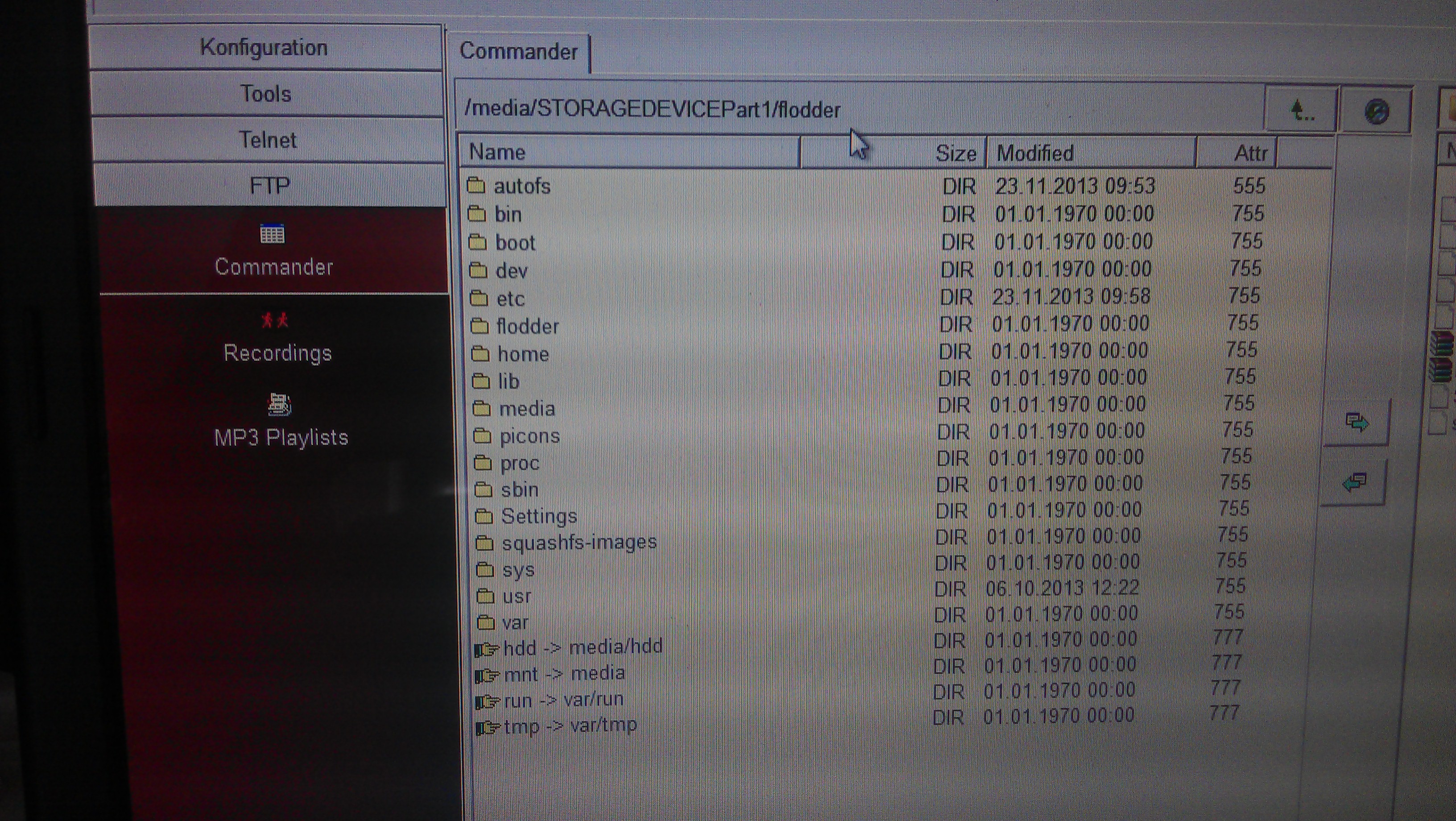
Task: Click the 'run -> var/run' entry name
Action: (563, 700)
